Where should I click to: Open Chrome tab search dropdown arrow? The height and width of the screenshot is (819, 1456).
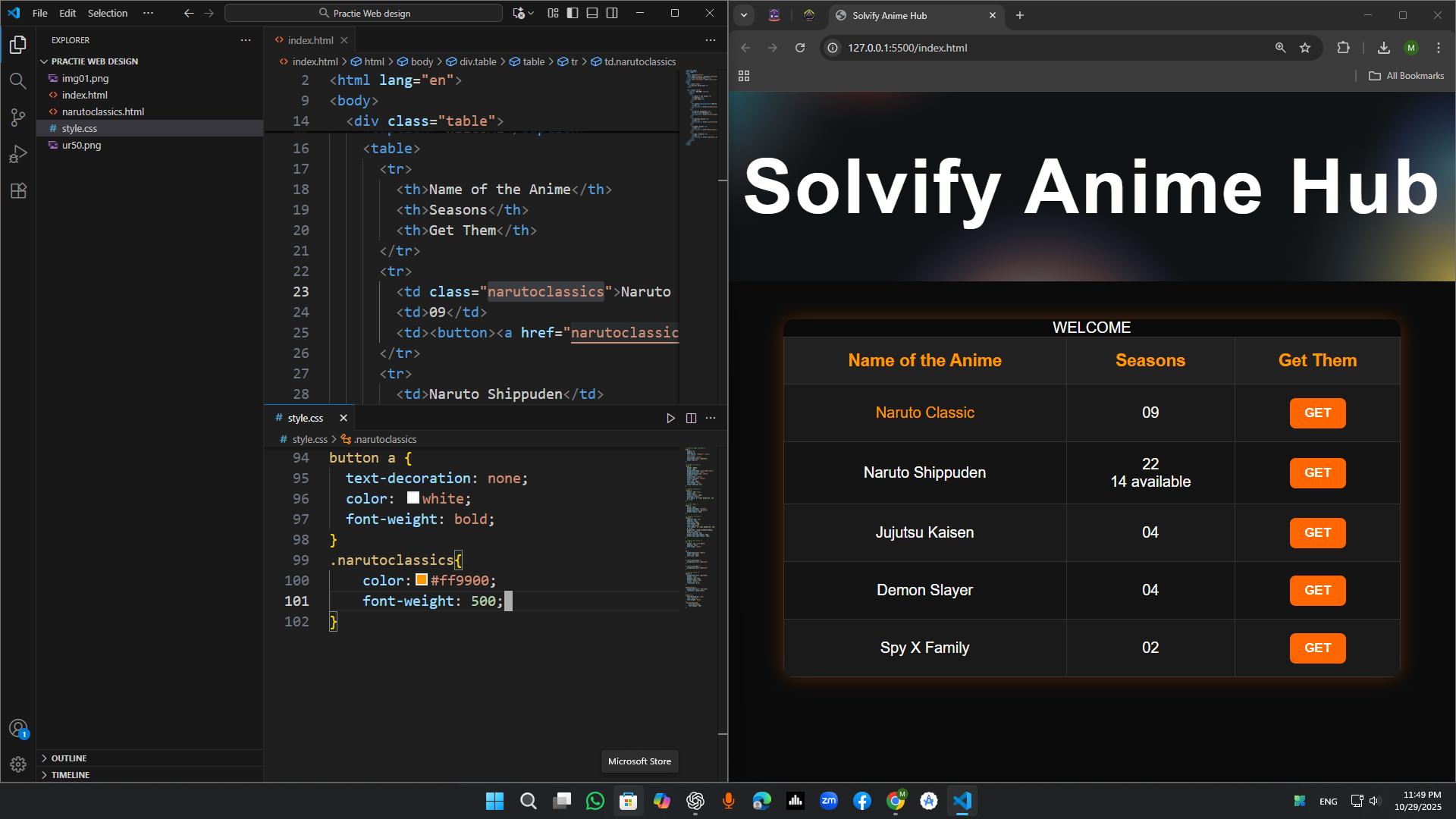coord(744,15)
